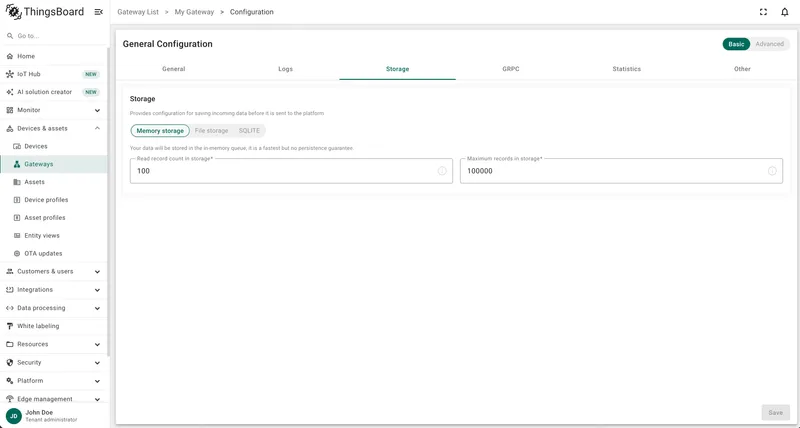This screenshot has width=800, height=428.
Task: Show info for Read record count field
Action: tap(442, 171)
